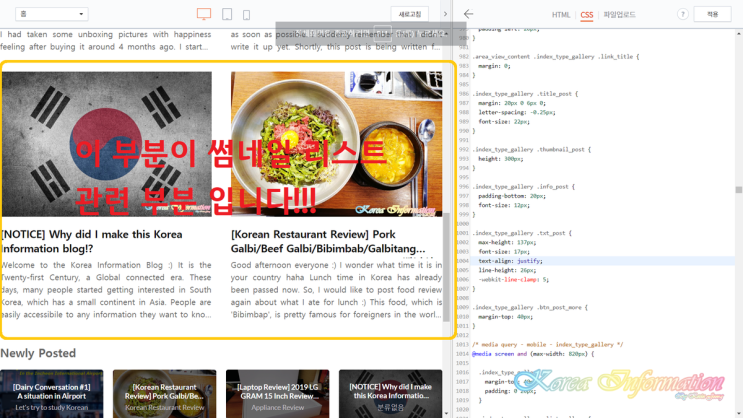Open the Laptop Review 2019 LG GRAM card
This screenshot has height=418, width=743.
click(x=278, y=394)
